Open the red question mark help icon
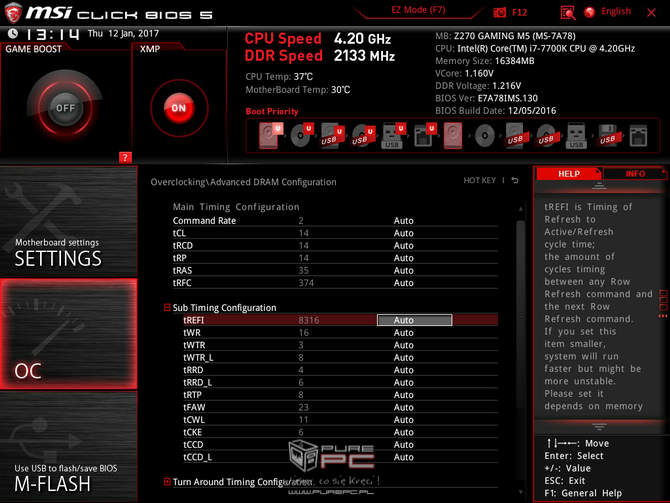The height and width of the screenshot is (503, 670). click(x=125, y=157)
